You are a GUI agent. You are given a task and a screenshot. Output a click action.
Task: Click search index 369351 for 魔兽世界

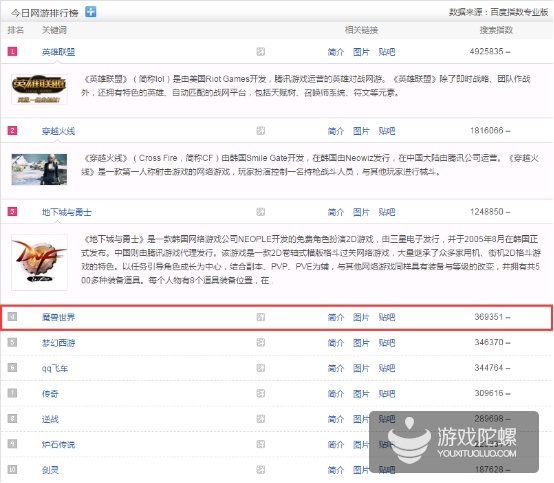click(x=489, y=317)
